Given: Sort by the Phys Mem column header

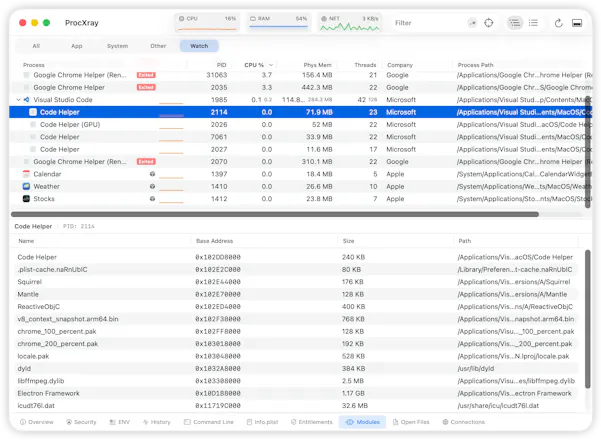Looking at the screenshot, I should coord(317,65).
